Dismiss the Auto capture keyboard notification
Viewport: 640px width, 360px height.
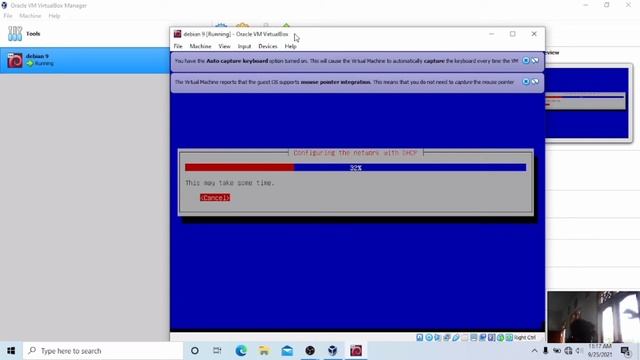(526, 60)
